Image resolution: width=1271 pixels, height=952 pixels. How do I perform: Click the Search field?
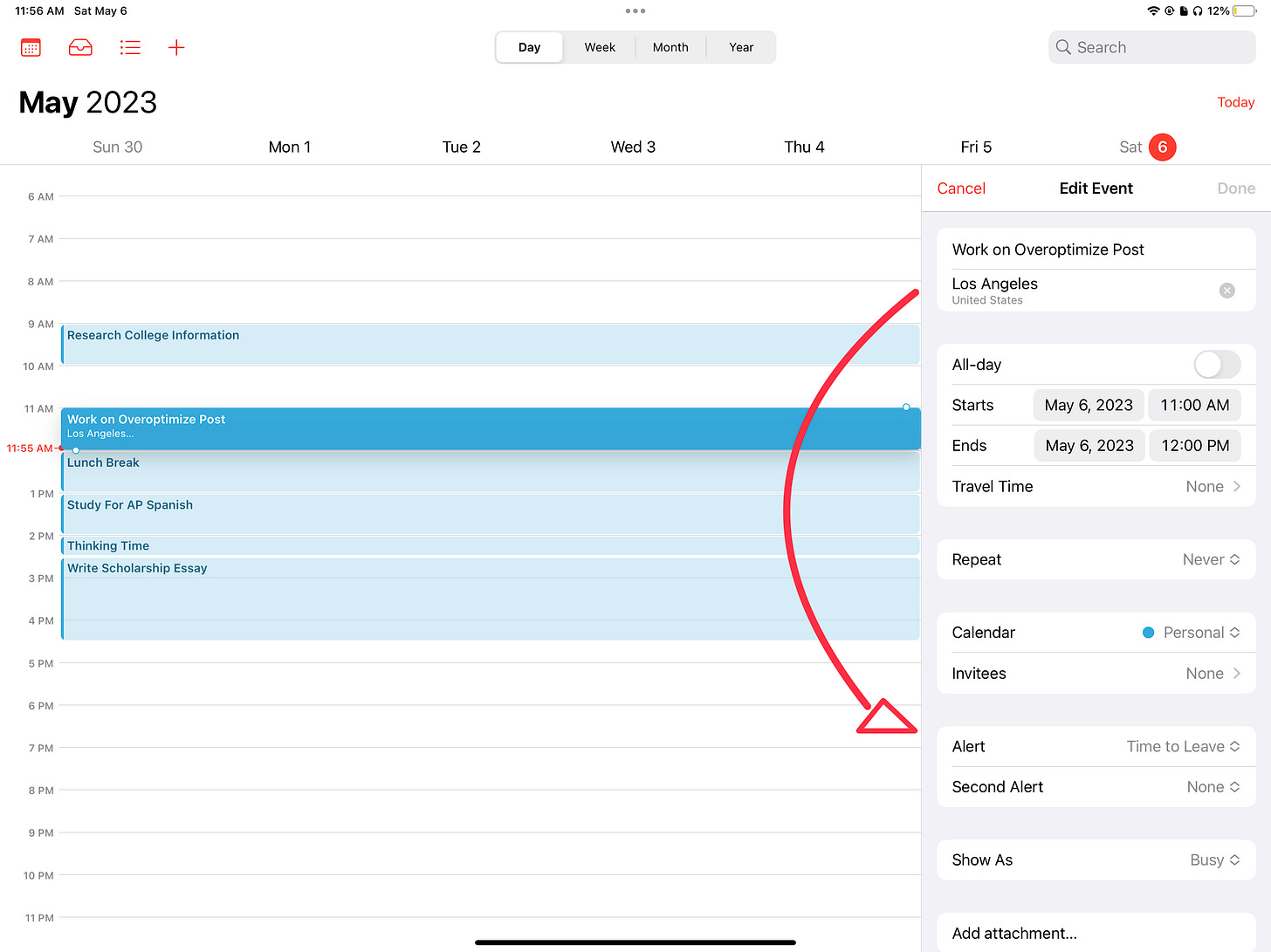pyautogui.click(x=1152, y=47)
